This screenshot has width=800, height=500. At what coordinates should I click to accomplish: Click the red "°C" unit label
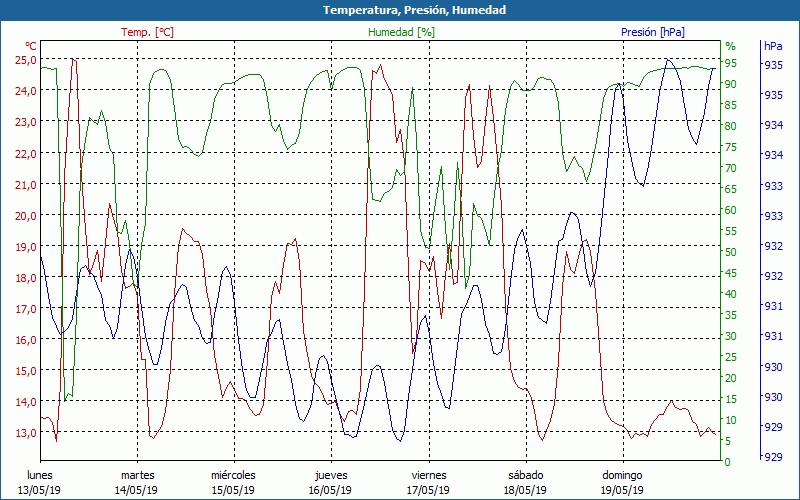coord(31,46)
